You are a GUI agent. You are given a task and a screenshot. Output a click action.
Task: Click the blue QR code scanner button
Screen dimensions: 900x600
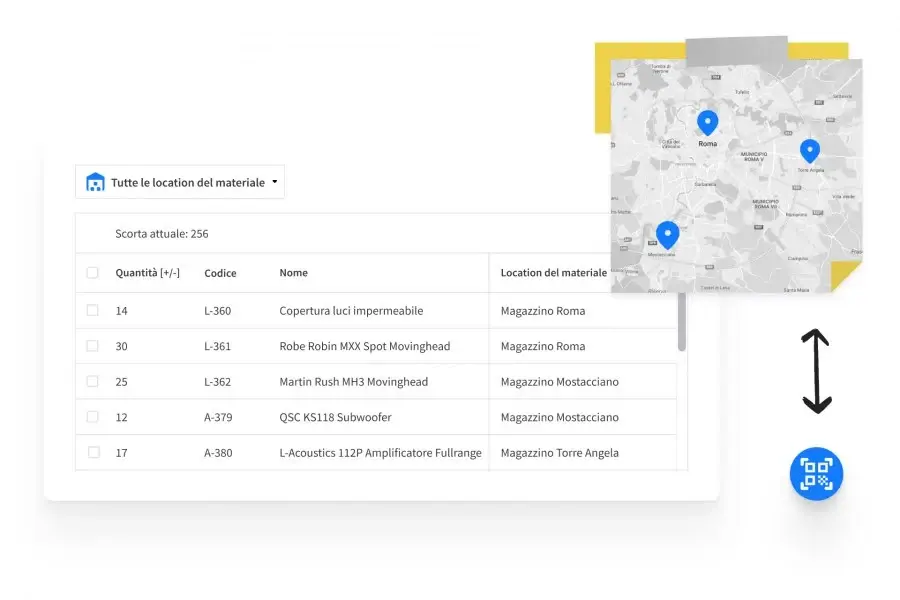816,474
